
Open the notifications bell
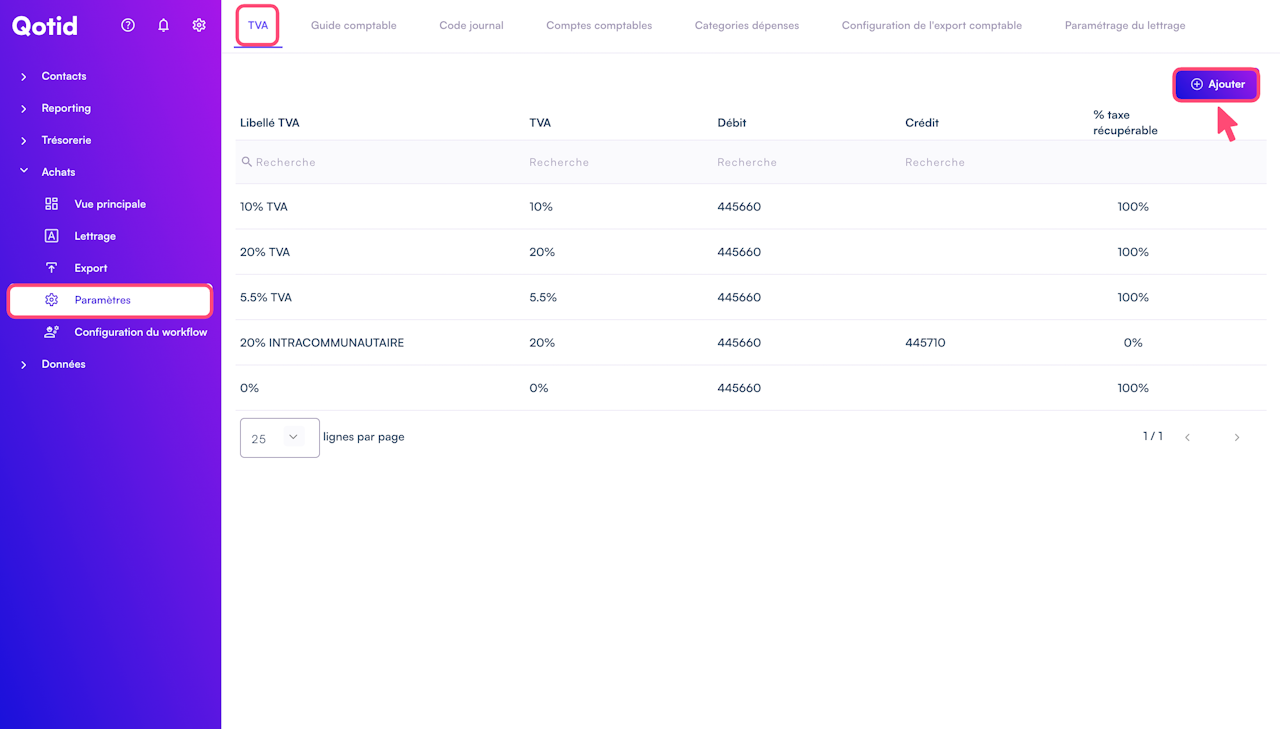(x=164, y=26)
